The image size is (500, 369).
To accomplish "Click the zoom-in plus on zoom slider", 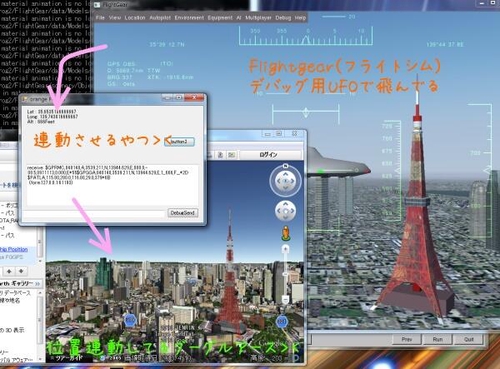I will tap(285, 249).
